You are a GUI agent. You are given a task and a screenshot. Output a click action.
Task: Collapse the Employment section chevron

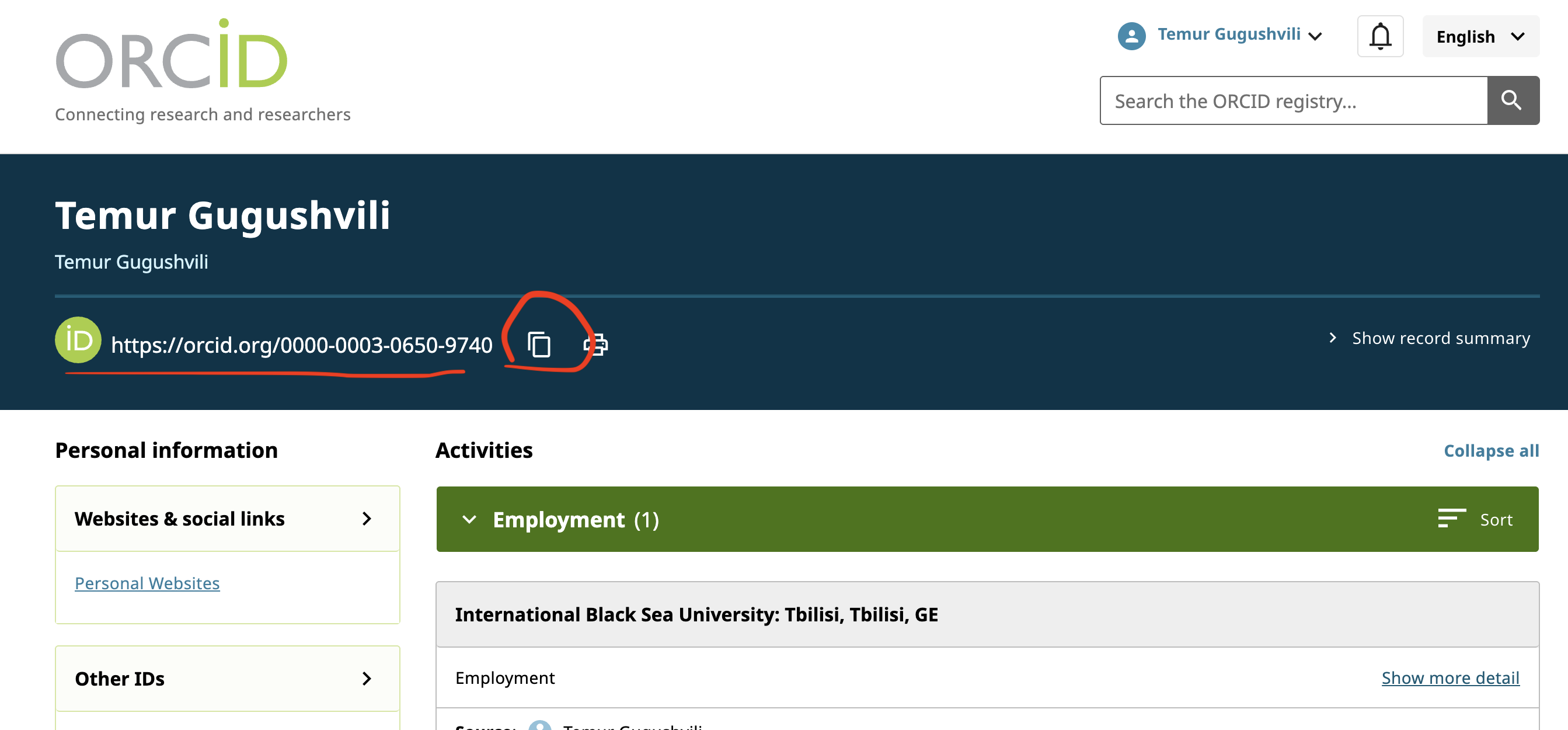tap(469, 519)
